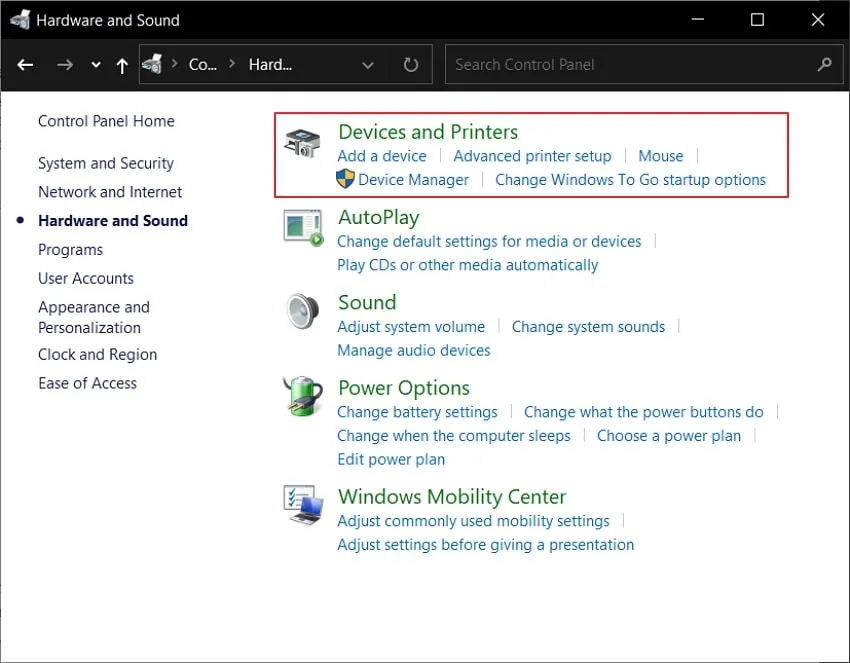Open System and Security category
Screen dimensions: 850x663
[106, 163]
